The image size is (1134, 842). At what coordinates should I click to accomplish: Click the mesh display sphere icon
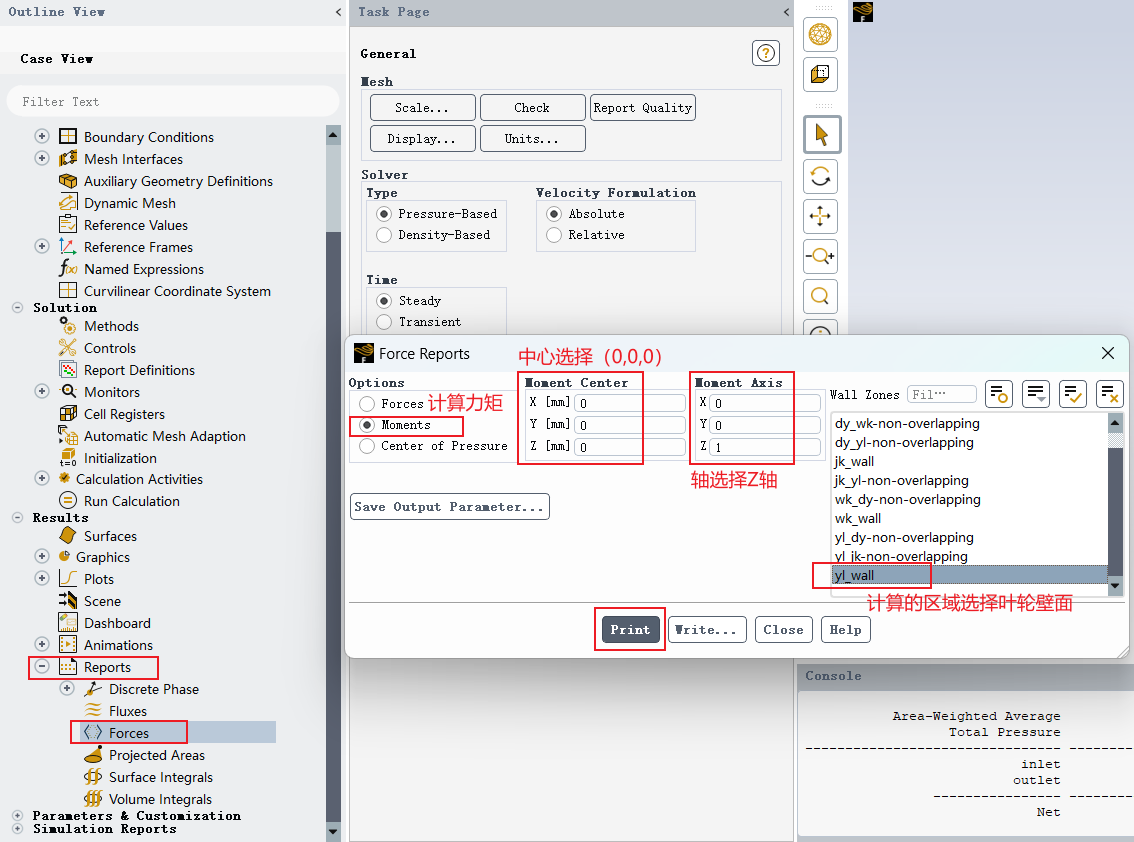click(x=820, y=34)
